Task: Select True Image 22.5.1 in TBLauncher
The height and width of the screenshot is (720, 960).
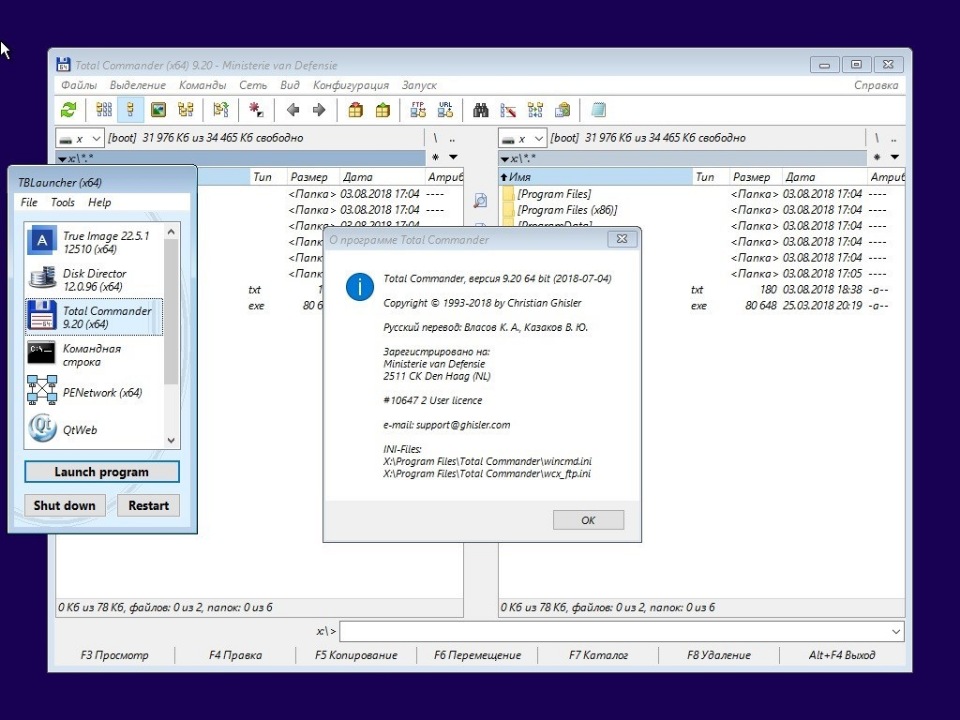Action: click(x=94, y=242)
